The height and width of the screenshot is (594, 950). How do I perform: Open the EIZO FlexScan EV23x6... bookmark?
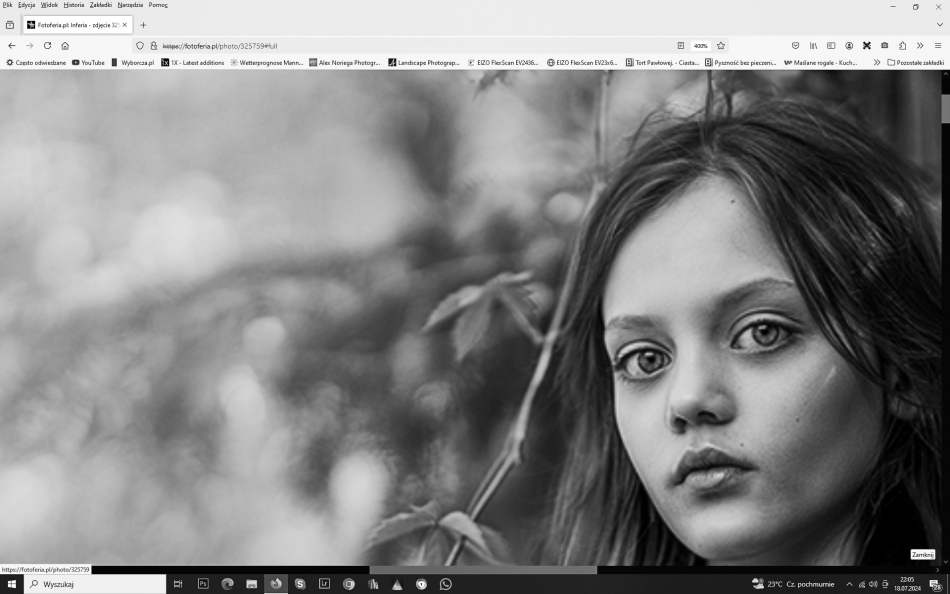point(582,62)
